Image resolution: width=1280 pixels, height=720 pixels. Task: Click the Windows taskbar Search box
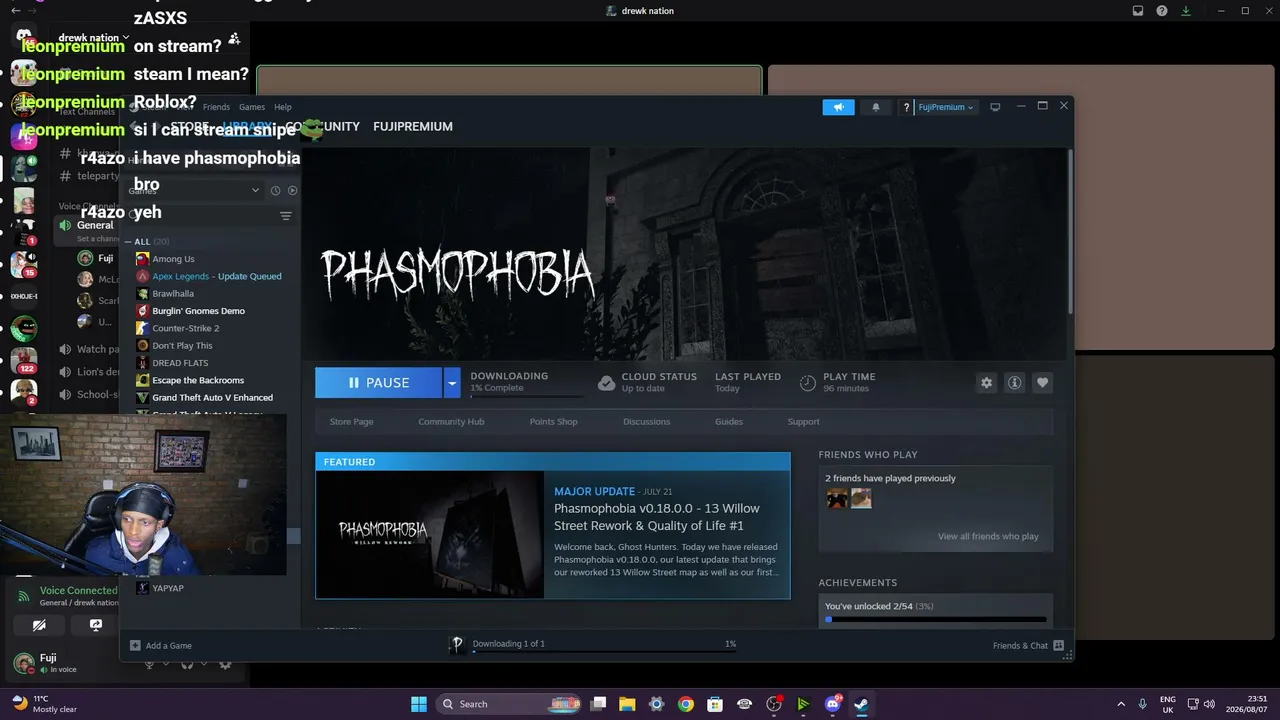click(508, 704)
